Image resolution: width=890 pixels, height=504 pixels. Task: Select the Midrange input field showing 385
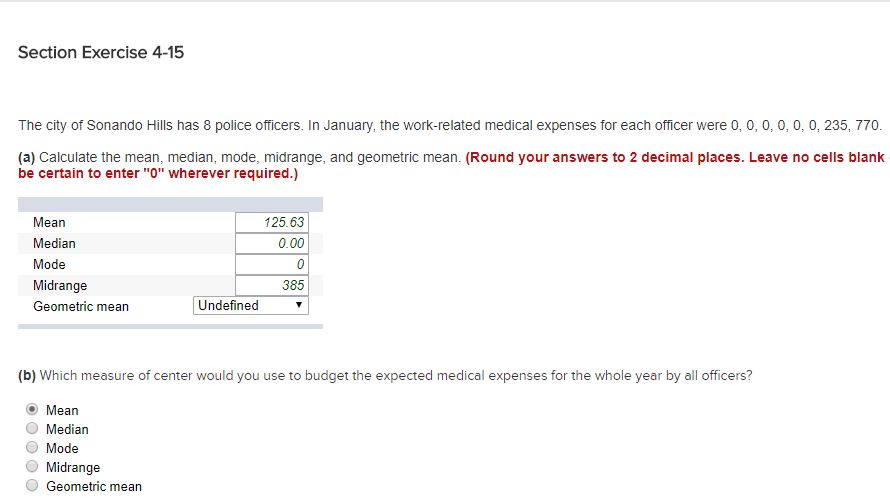coord(272,285)
